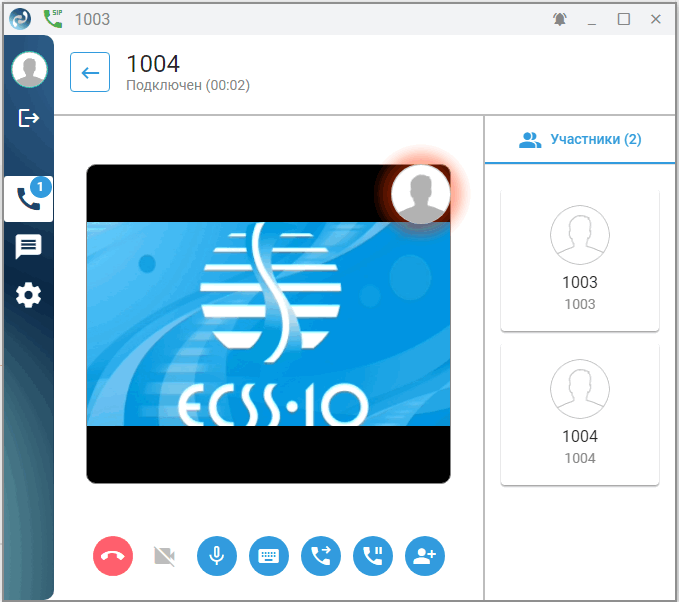Open the calls section with badge 1
This screenshot has width=679, height=602.
click(x=29, y=199)
